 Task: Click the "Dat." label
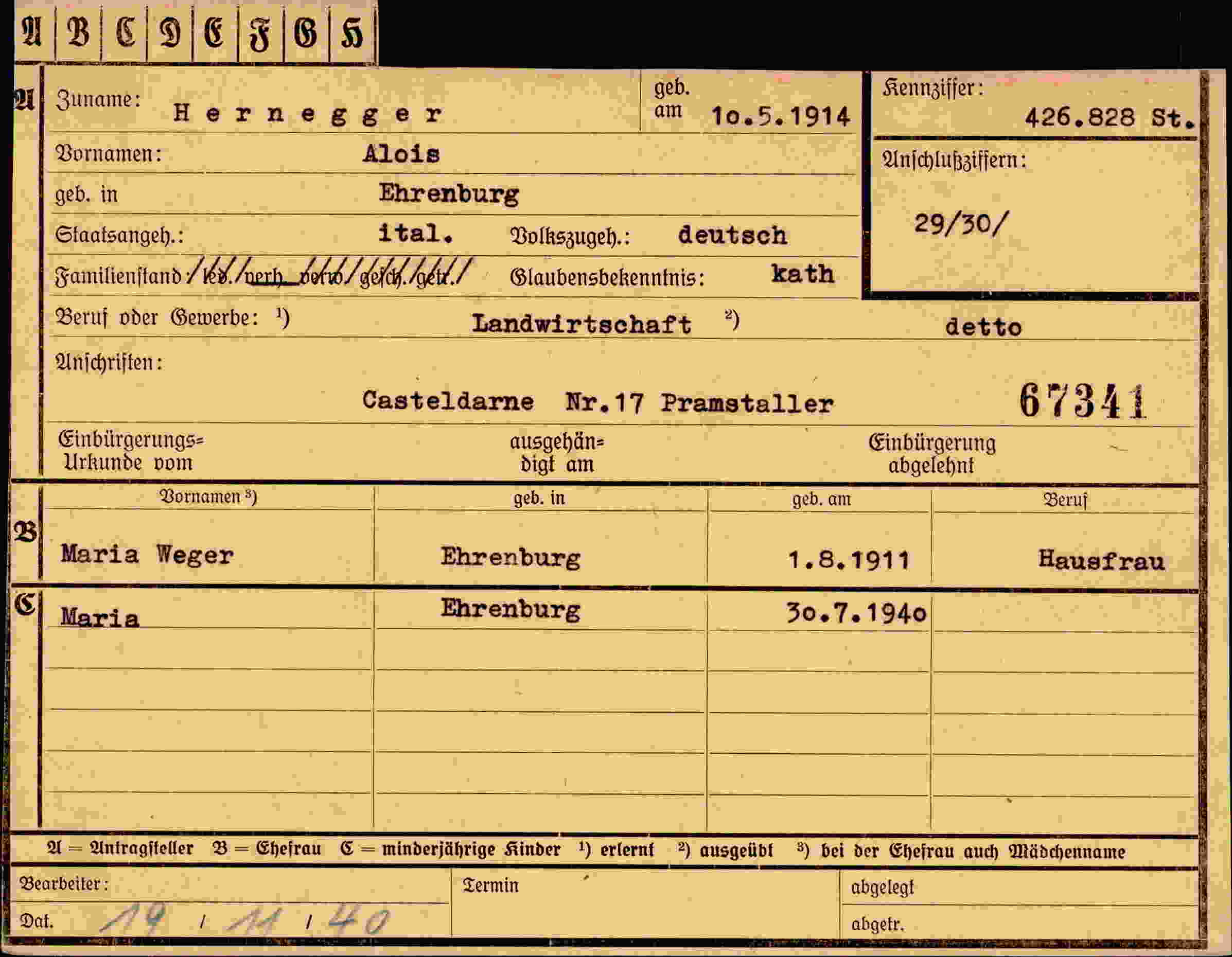[37, 921]
